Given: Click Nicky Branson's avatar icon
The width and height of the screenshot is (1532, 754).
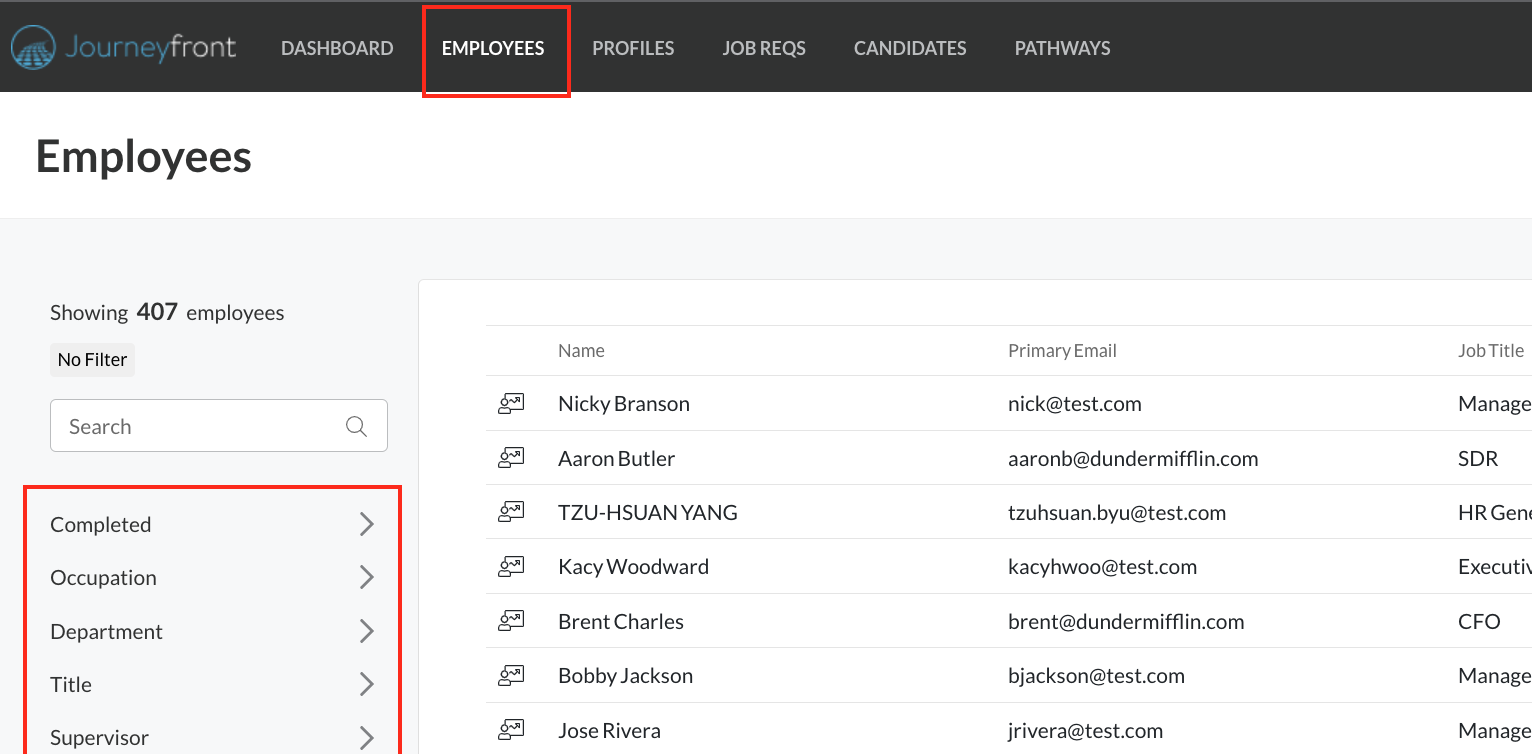Looking at the screenshot, I should pos(511,403).
